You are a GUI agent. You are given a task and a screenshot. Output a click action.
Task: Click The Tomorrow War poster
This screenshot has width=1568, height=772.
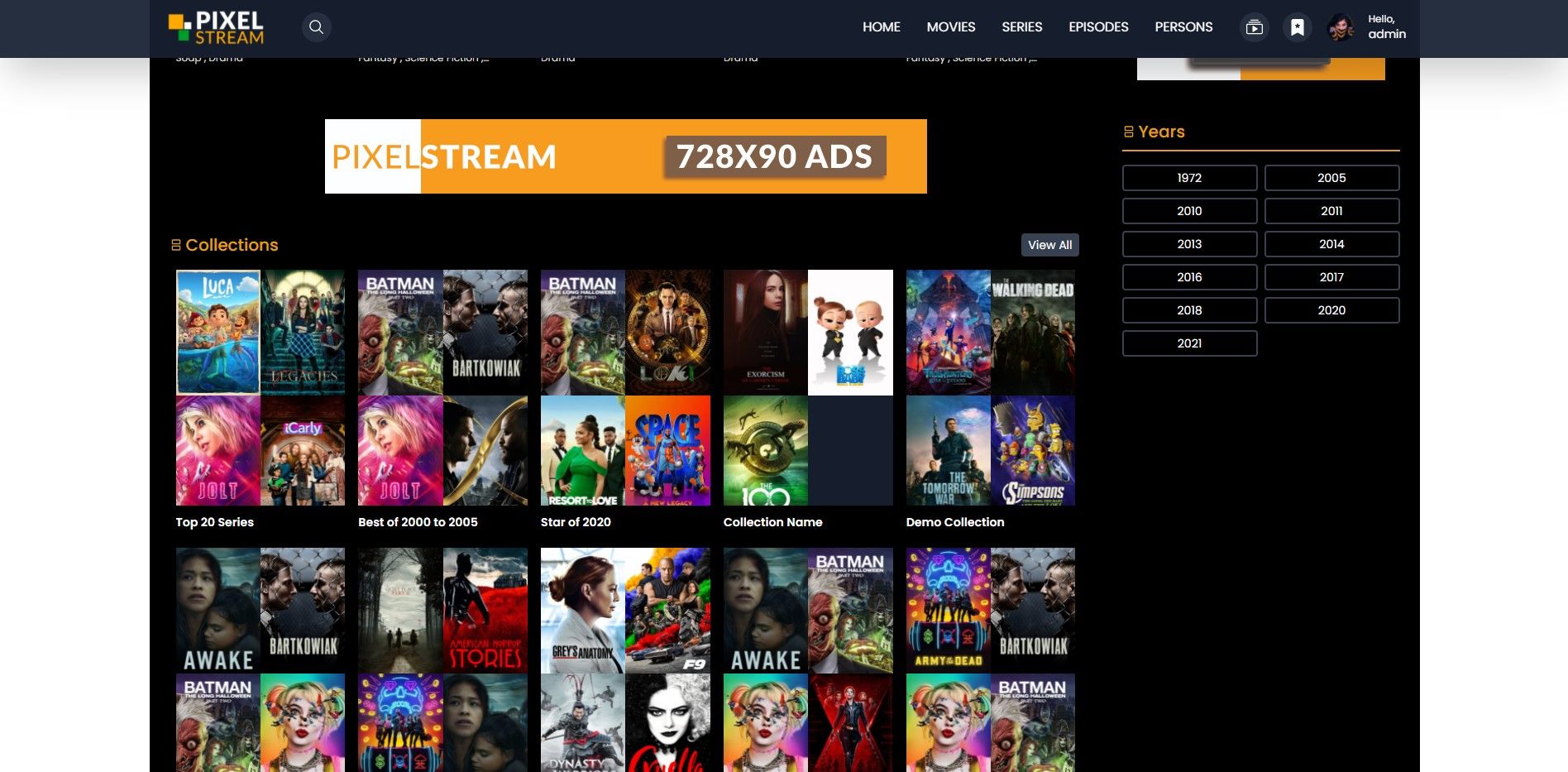(949, 450)
